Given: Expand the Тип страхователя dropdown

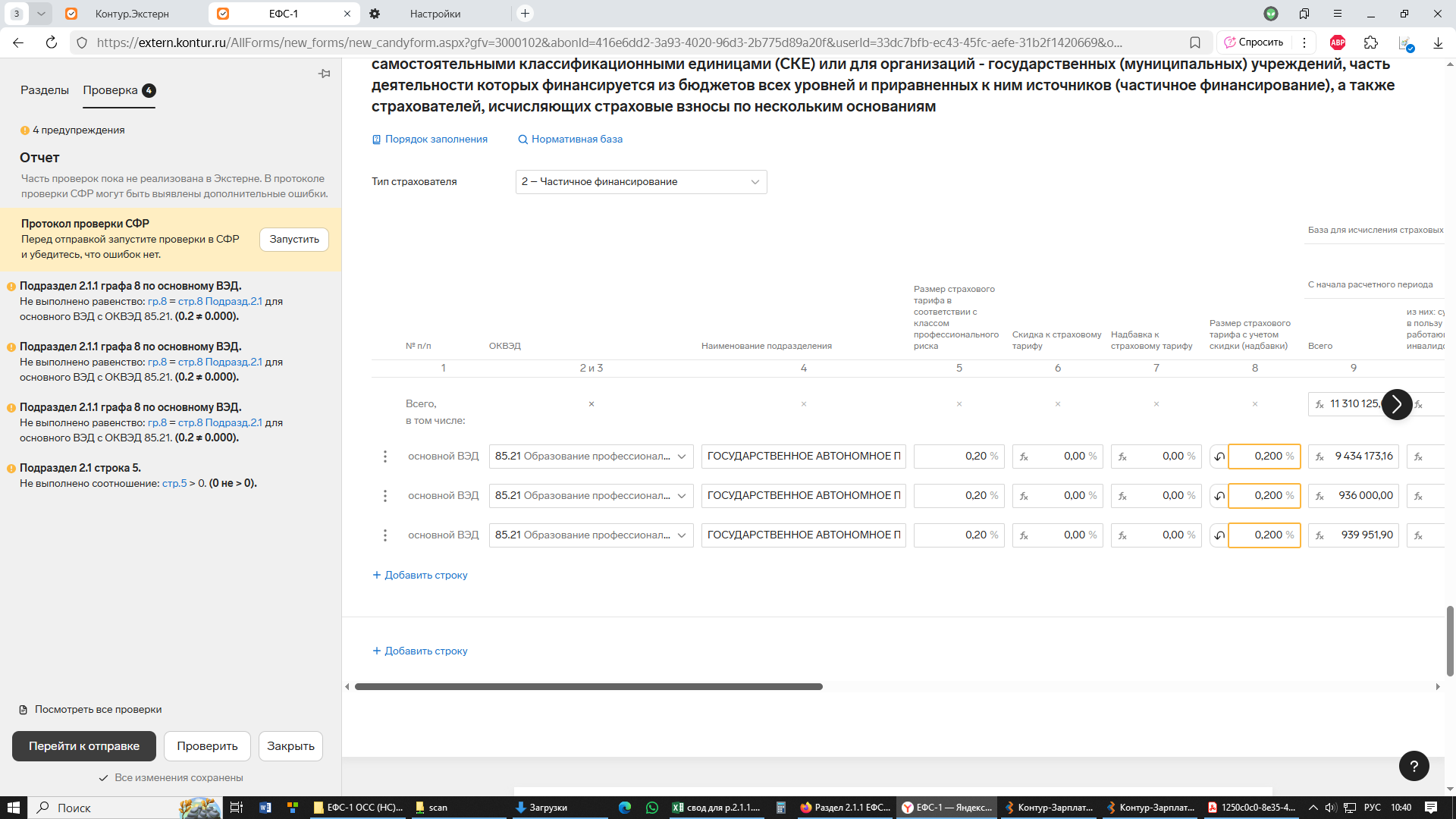Looking at the screenshot, I should [641, 182].
